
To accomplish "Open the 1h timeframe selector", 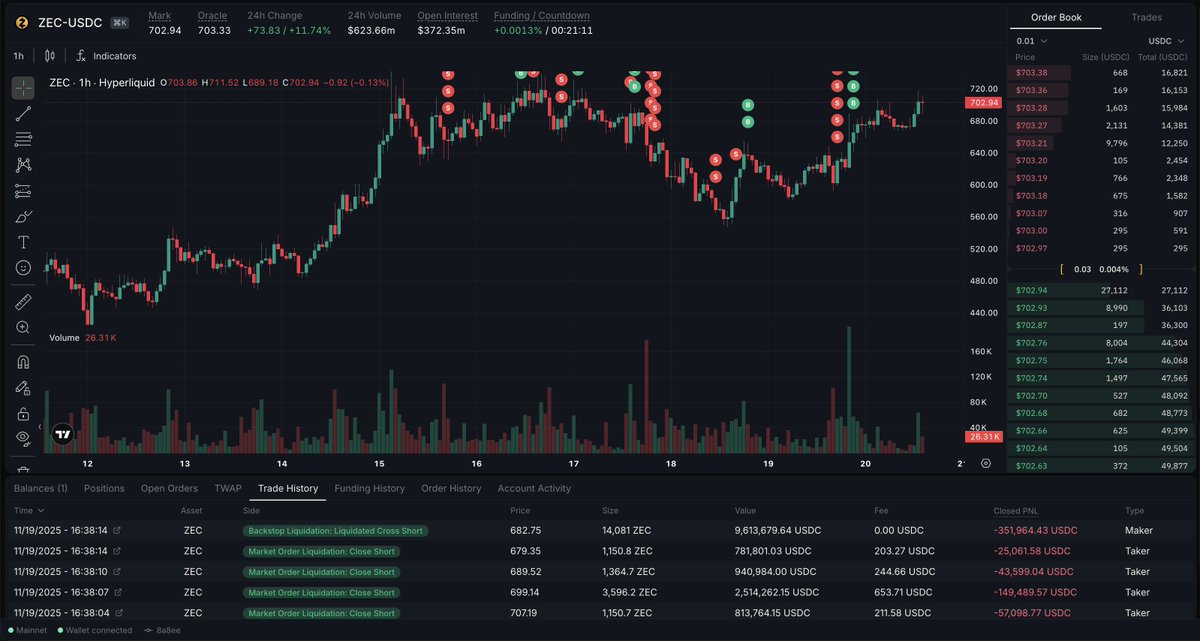I will [x=16, y=55].
